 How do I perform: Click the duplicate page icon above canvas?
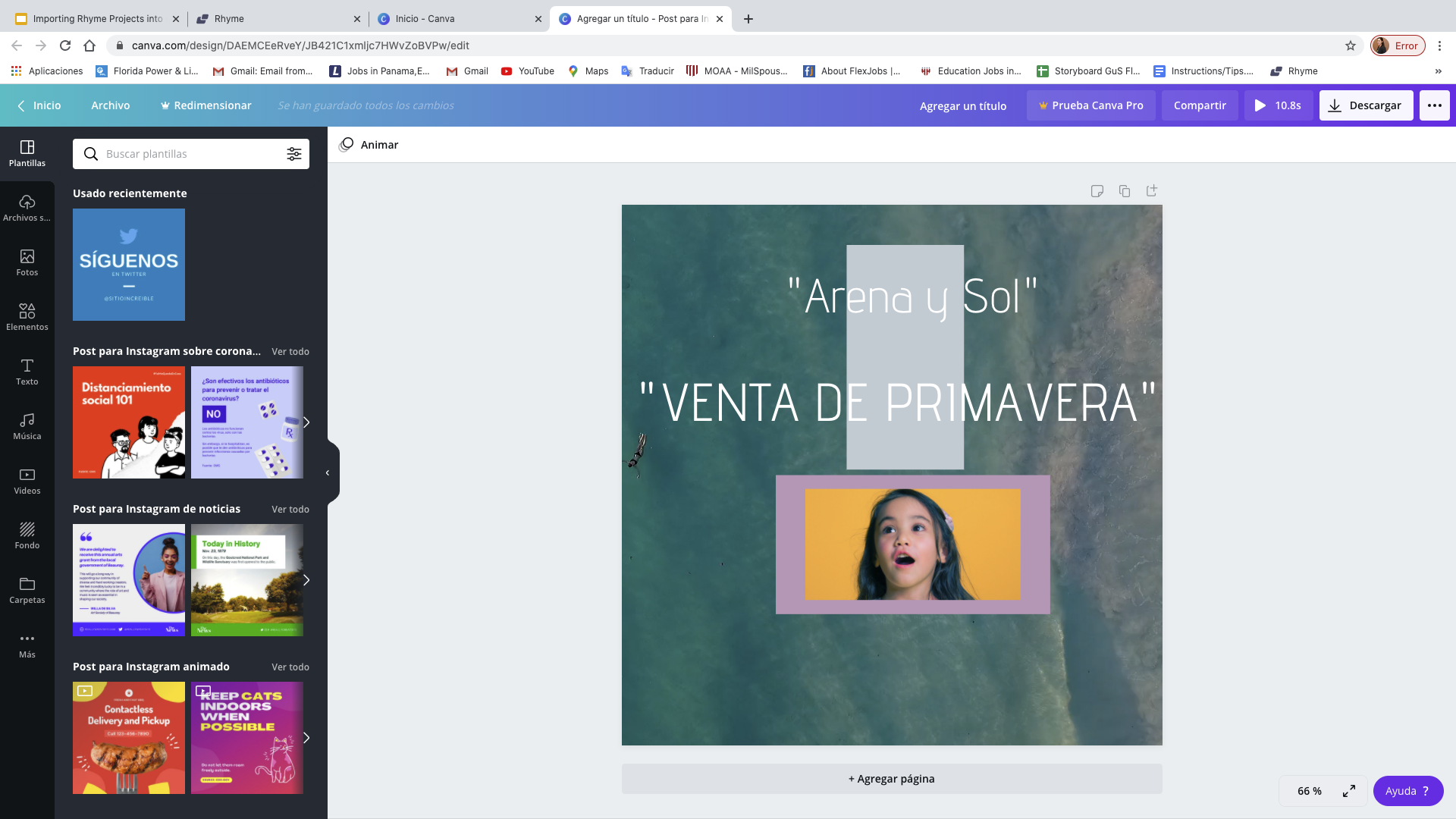[1125, 191]
